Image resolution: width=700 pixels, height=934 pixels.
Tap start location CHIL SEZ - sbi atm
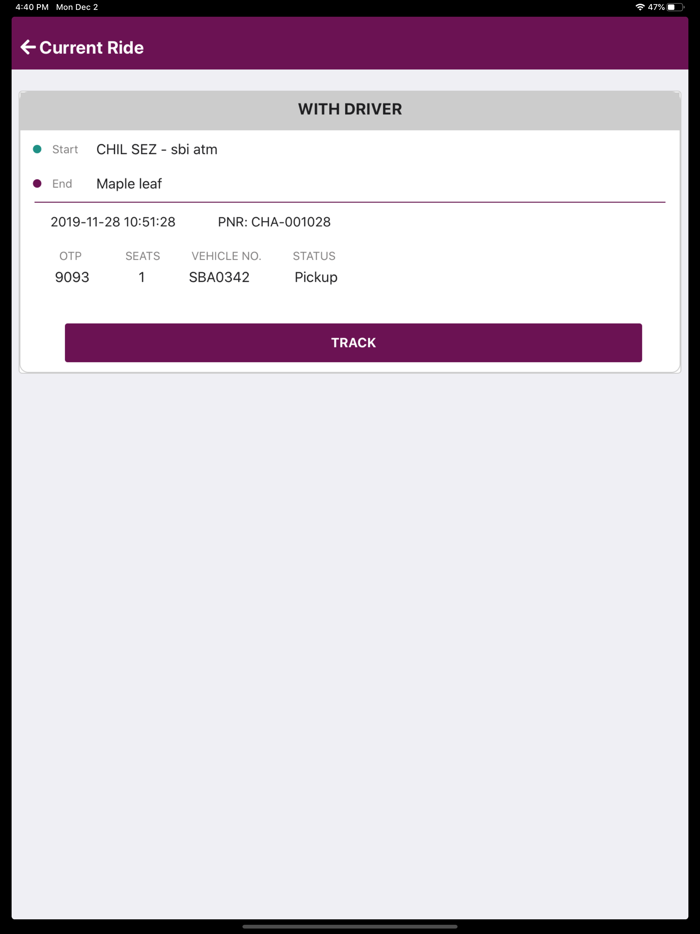click(156, 149)
